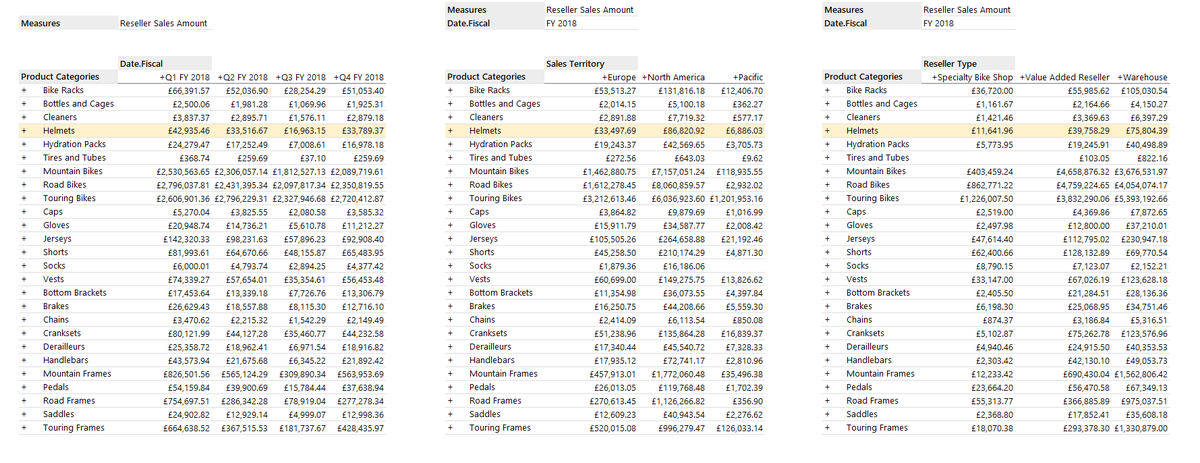The width and height of the screenshot is (1200, 463).
Task: Expand the Q4 FY 2018 column header
Action: (x=335, y=77)
